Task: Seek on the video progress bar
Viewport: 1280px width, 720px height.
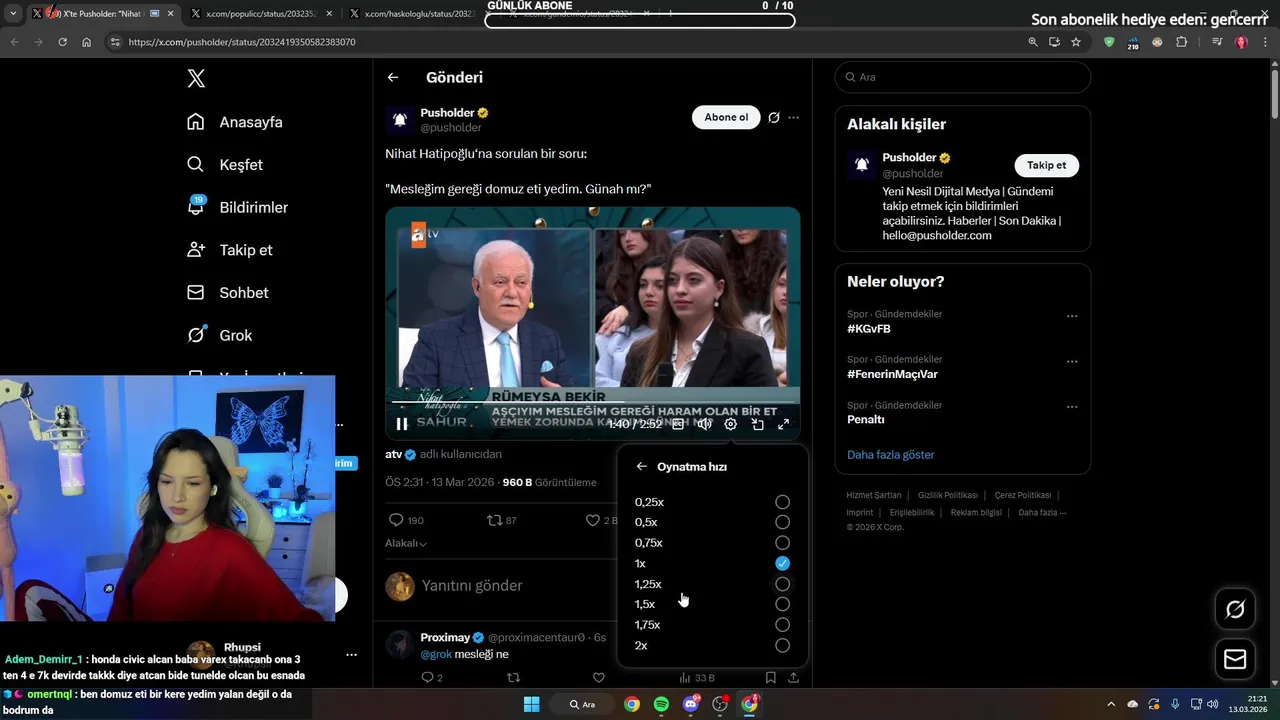Action: [x=592, y=402]
